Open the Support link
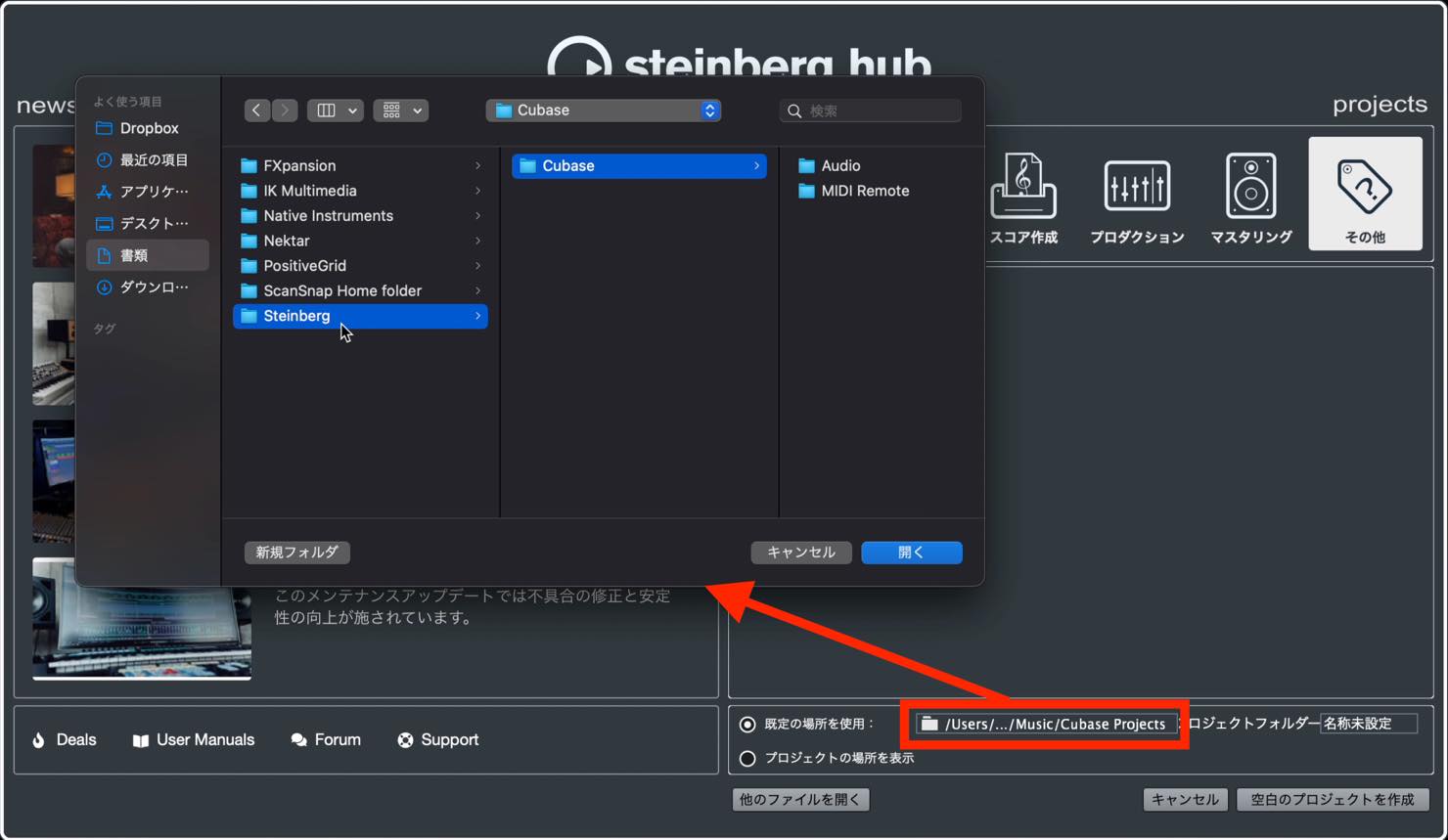 (x=438, y=740)
